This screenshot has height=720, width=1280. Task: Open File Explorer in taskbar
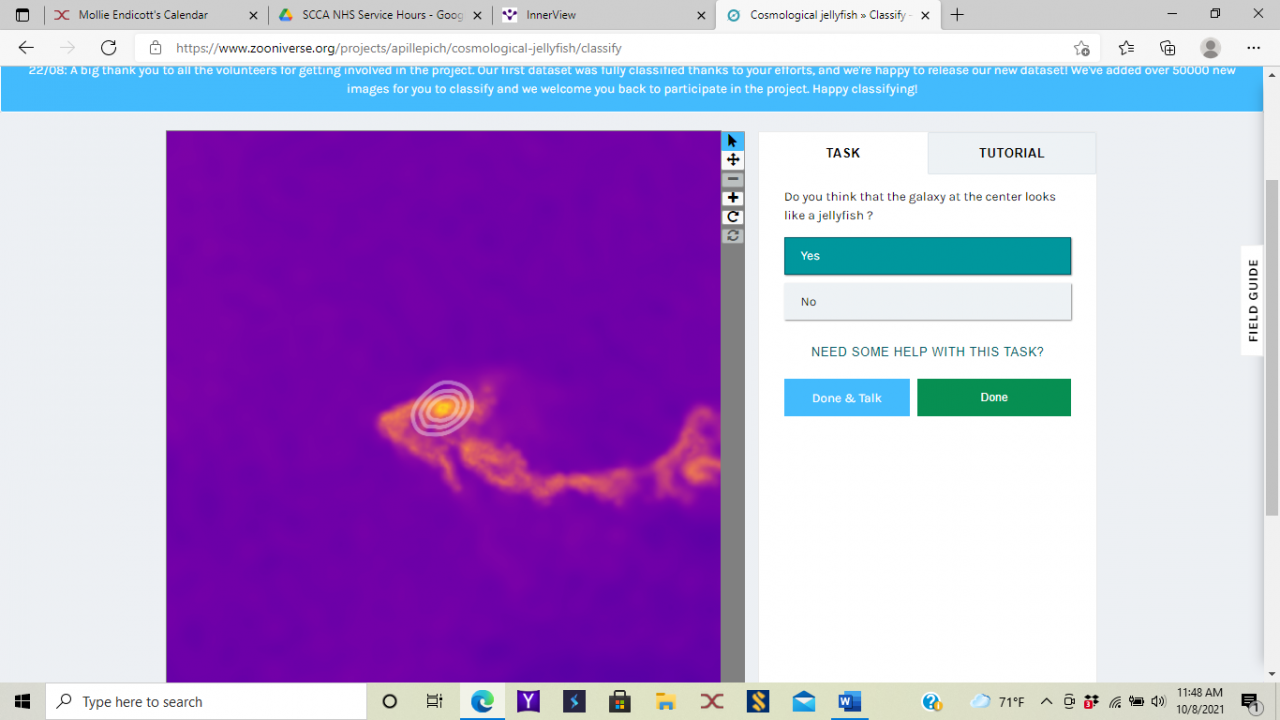click(665, 701)
